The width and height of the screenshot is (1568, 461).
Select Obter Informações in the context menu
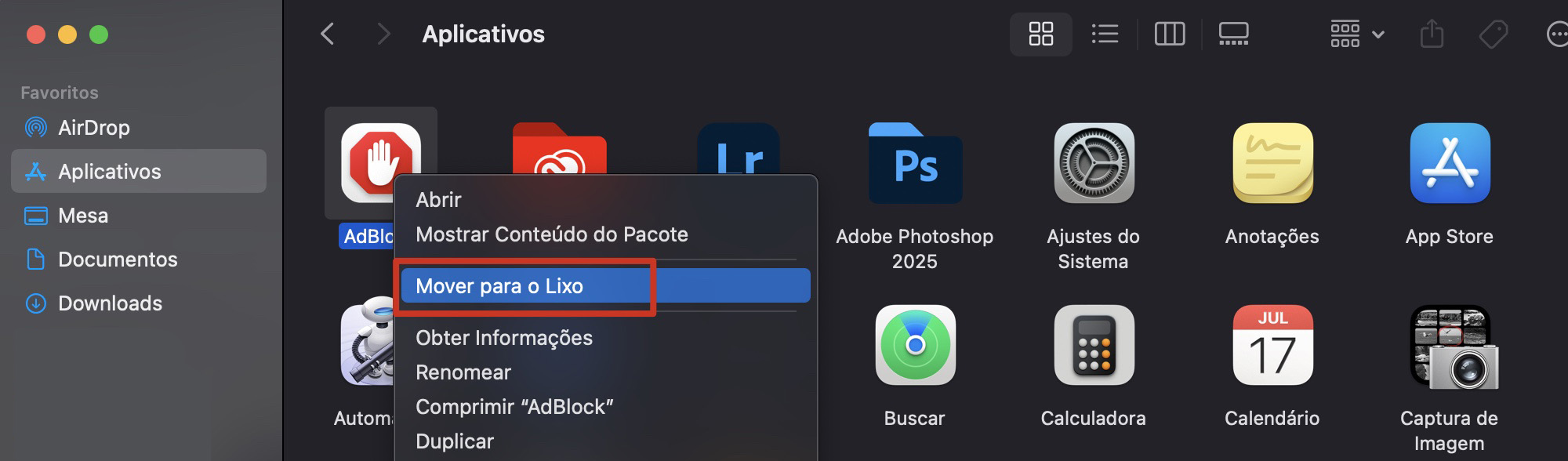503,337
